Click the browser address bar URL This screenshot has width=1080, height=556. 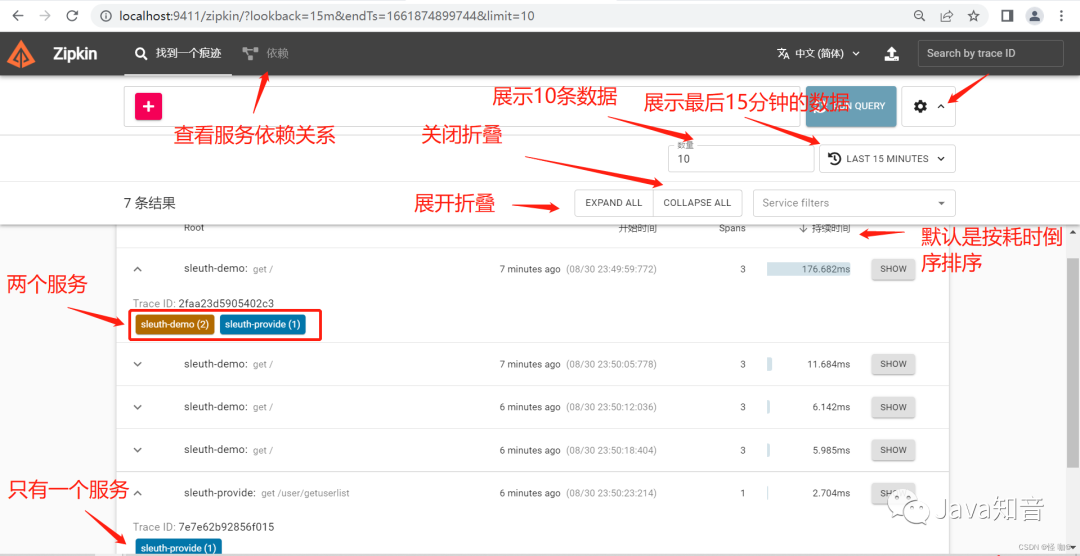[326, 16]
